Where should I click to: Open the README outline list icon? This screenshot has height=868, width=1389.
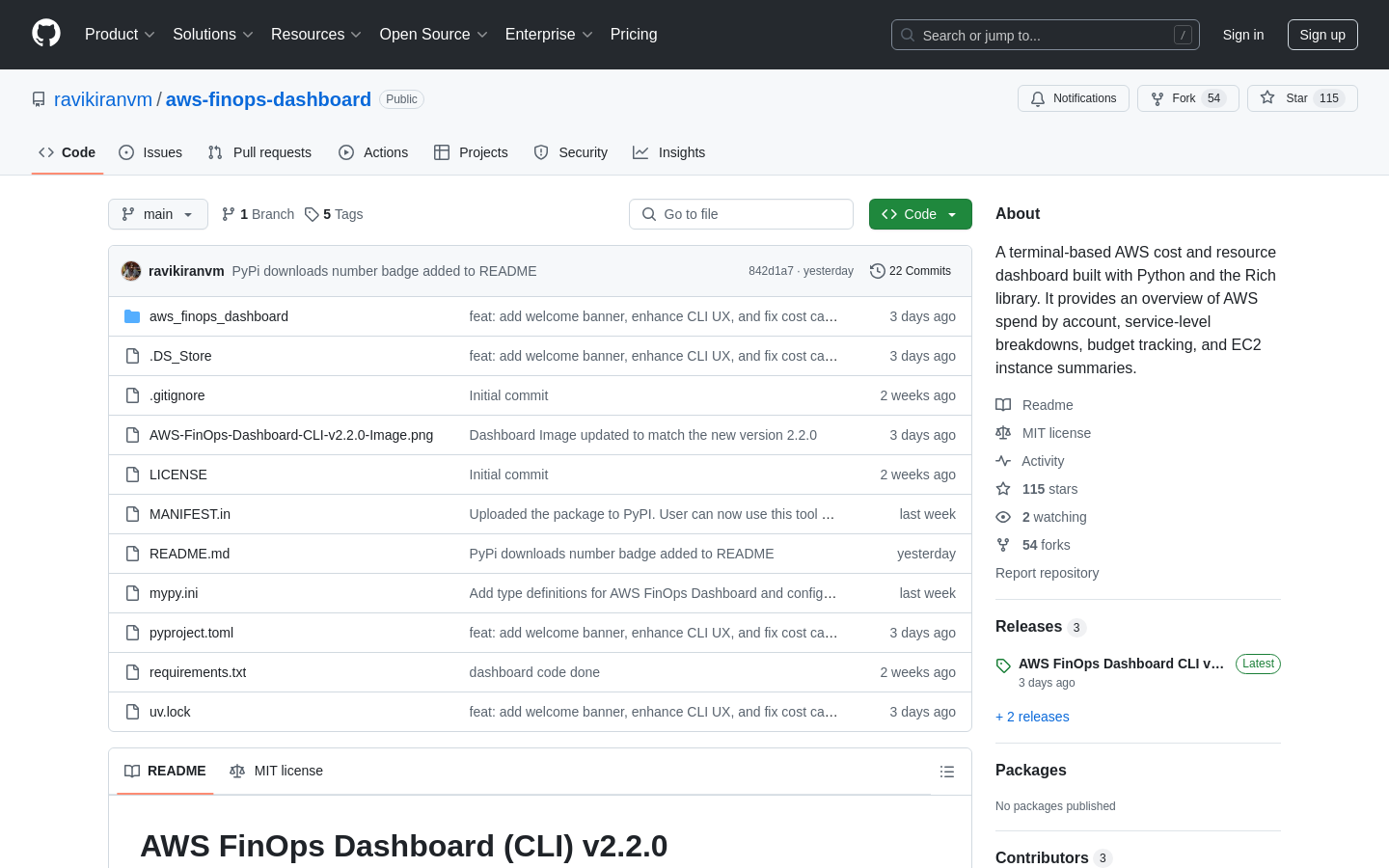(947, 772)
